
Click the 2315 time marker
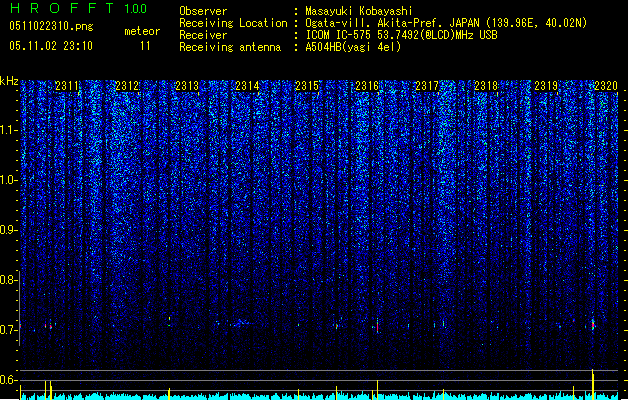[307, 86]
